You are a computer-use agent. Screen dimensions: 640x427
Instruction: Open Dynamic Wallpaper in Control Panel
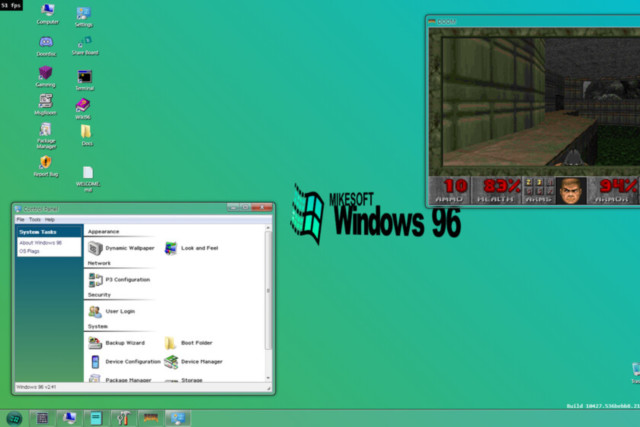(121, 248)
